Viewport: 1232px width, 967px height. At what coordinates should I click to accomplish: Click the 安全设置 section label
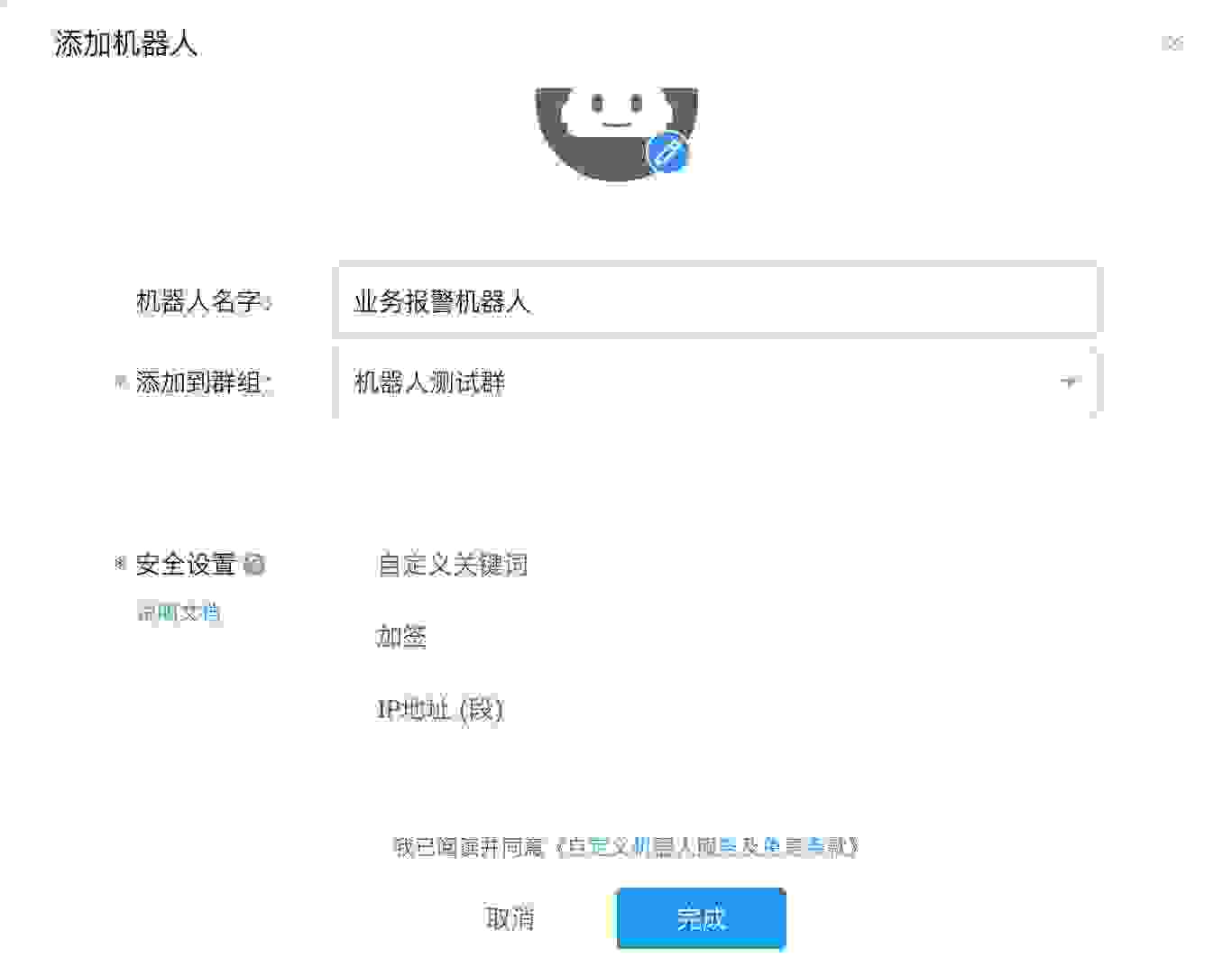186,565
